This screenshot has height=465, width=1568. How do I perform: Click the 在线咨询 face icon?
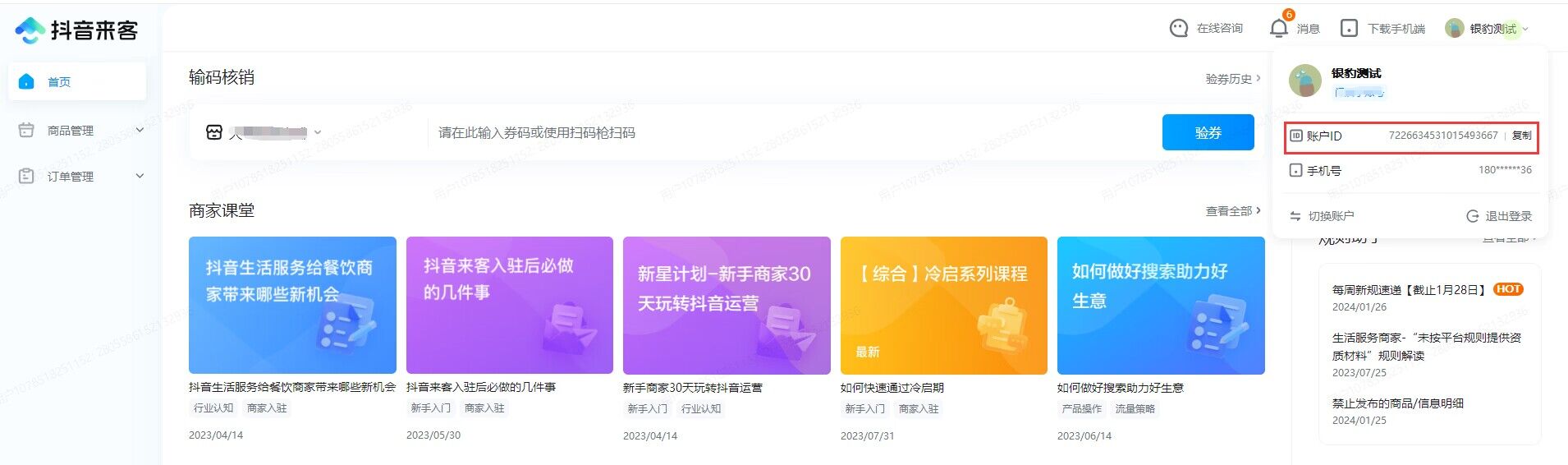click(1179, 29)
